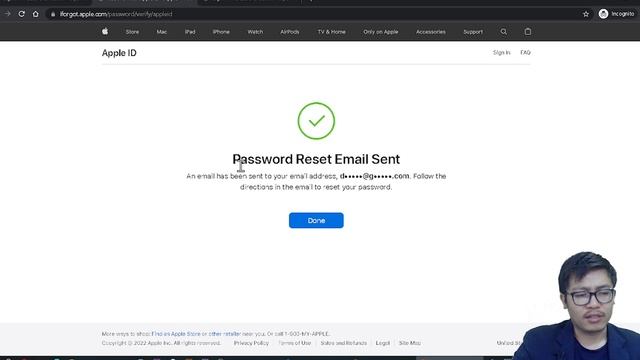640x360 pixels.
Task: Click the Apple ID heading link
Action: tap(119, 53)
